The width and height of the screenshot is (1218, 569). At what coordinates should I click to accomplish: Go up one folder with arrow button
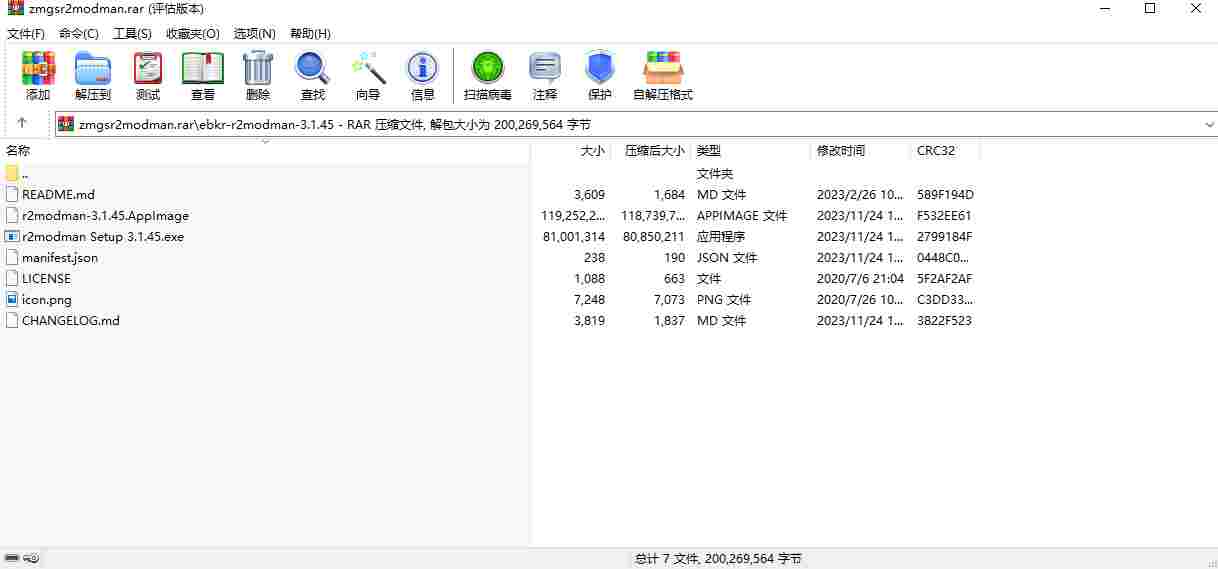(x=22, y=124)
